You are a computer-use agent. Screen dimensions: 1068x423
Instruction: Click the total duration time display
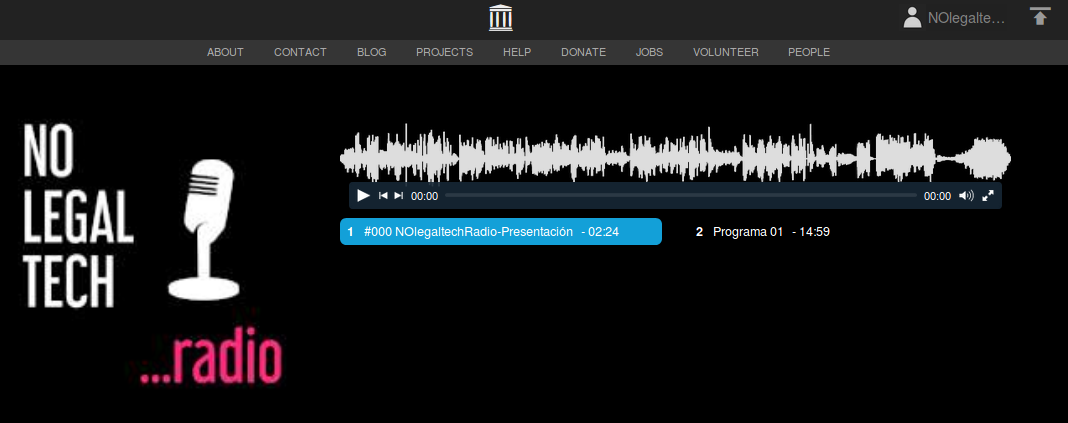click(x=937, y=196)
